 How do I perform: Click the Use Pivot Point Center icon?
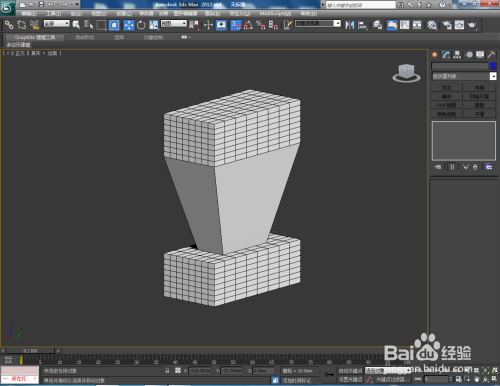click(194, 25)
